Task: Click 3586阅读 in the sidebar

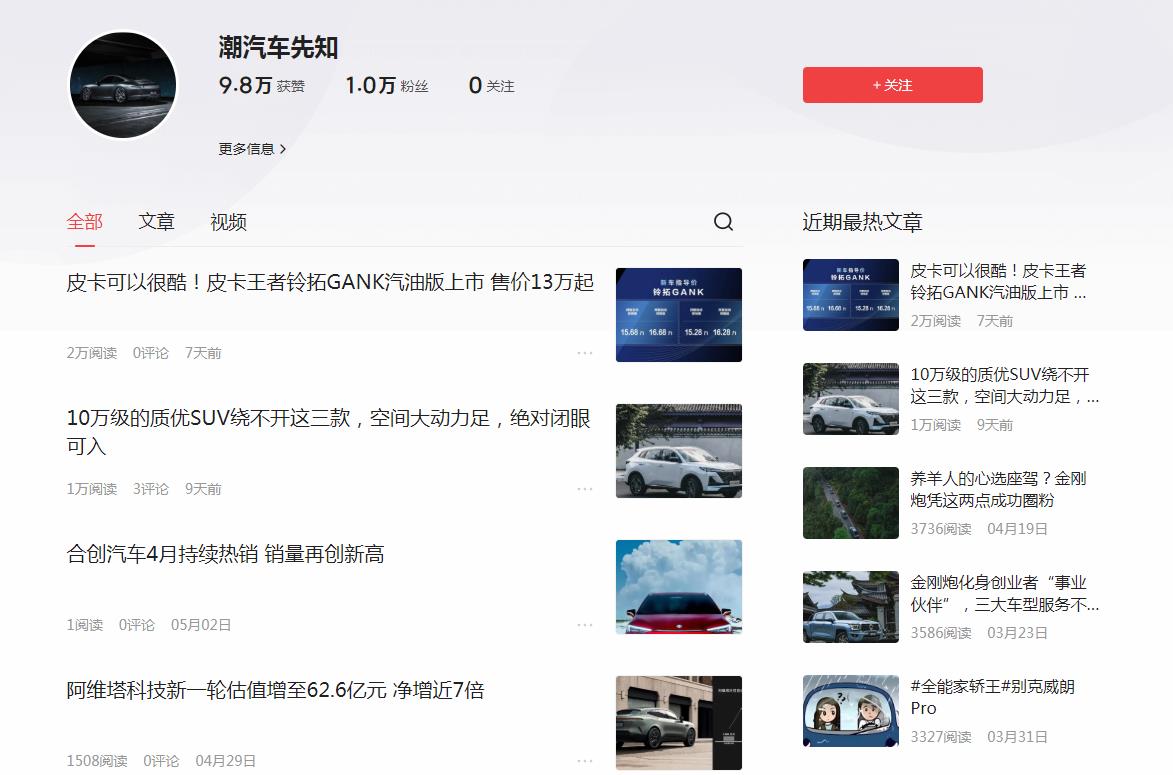Action: coord(941,633)
